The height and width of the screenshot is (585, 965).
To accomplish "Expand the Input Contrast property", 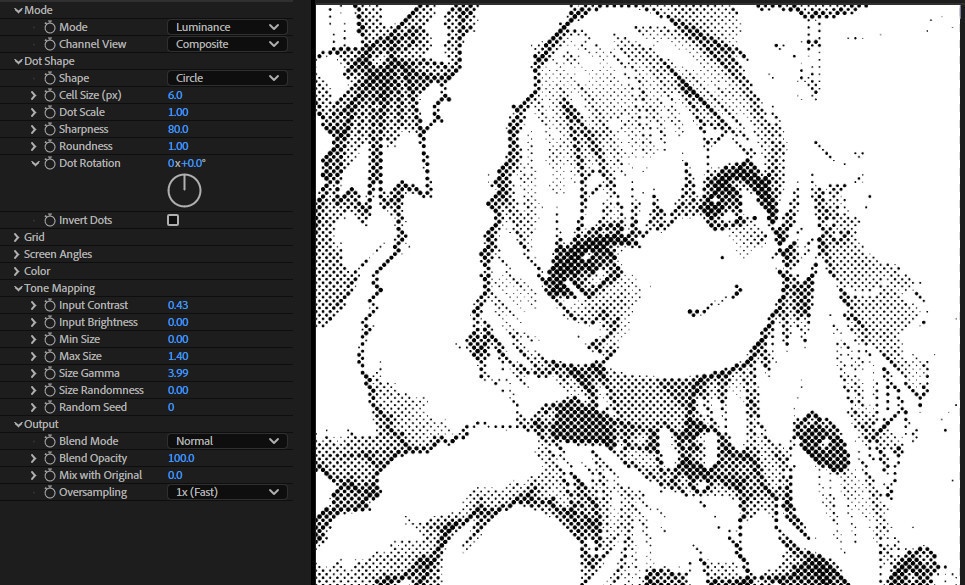I will [34, 305].
